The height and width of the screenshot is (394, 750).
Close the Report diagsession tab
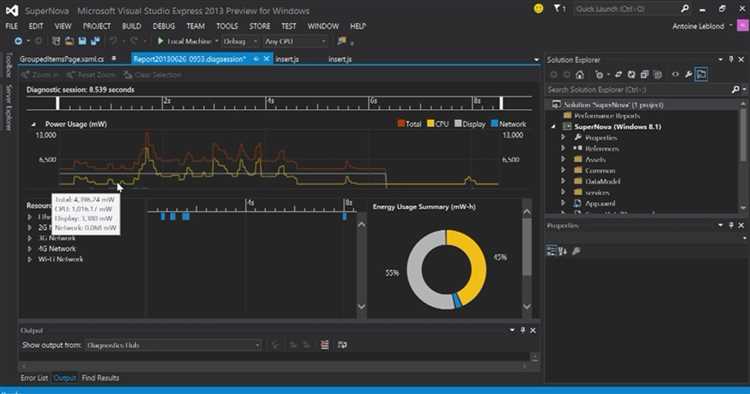point(266,59)
